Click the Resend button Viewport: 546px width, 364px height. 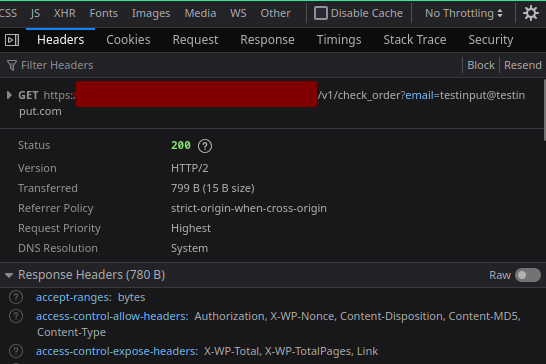point(523,65)
